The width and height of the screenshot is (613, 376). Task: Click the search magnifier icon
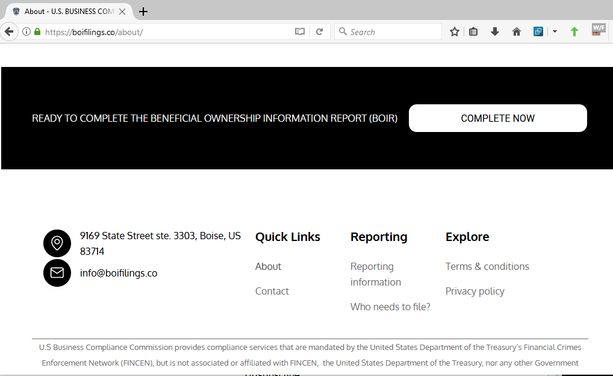pos(343,31)
